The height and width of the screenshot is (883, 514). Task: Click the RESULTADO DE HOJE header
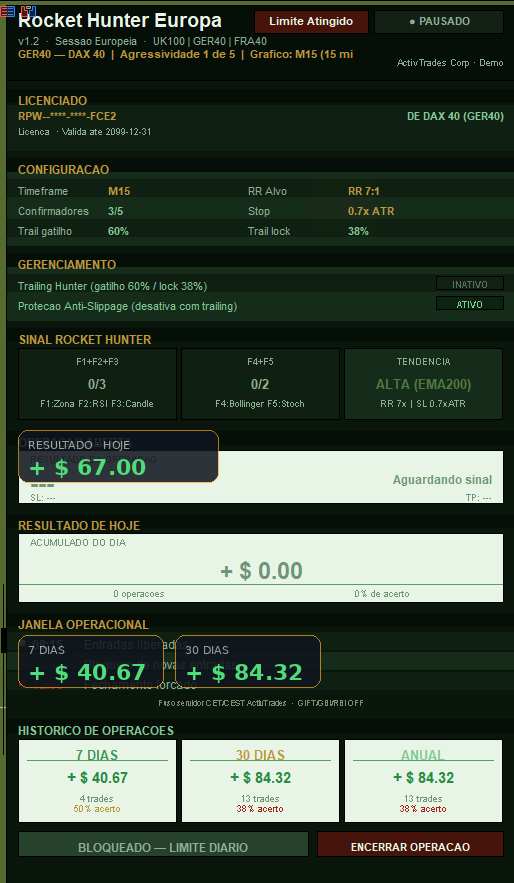click(x=79, y=525)
